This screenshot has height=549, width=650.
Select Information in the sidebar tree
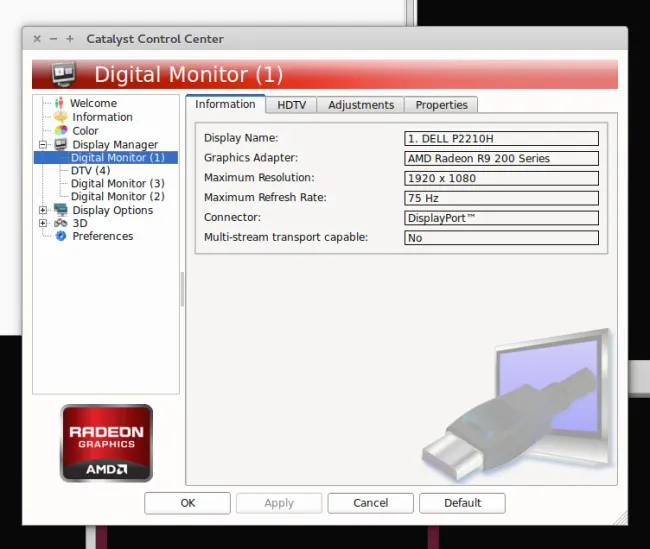coord(102,117)
